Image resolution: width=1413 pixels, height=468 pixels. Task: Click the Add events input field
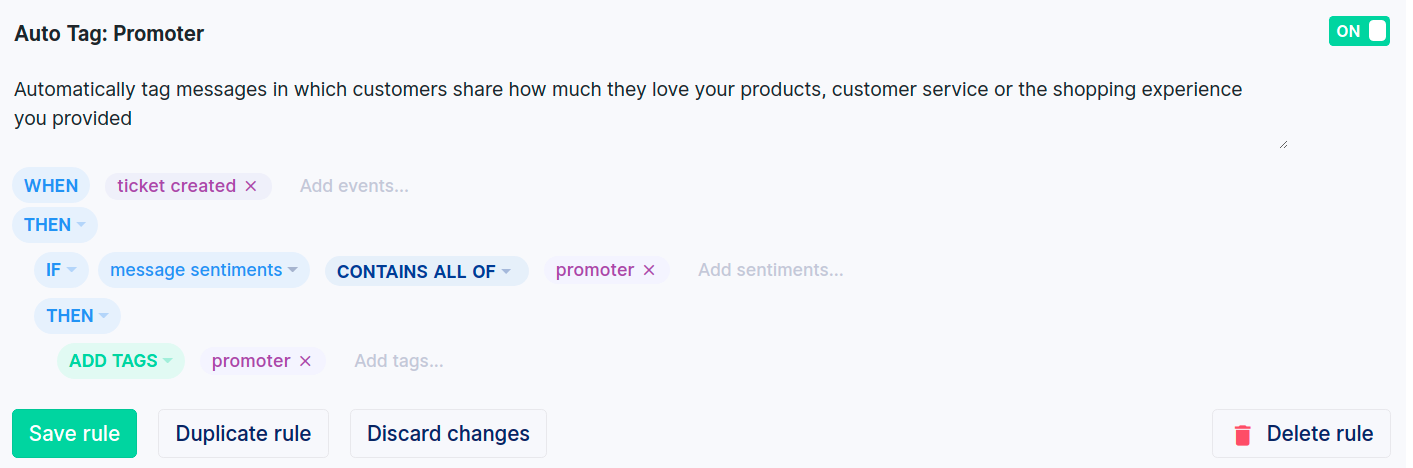tap(355, 186)
